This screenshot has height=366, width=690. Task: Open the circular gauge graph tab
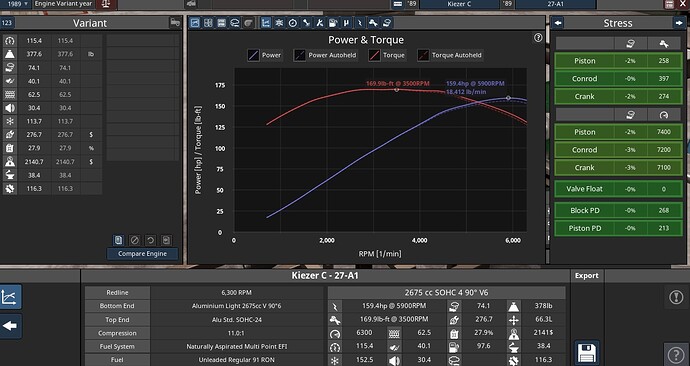pyautogui.click(x=293, y=23)
